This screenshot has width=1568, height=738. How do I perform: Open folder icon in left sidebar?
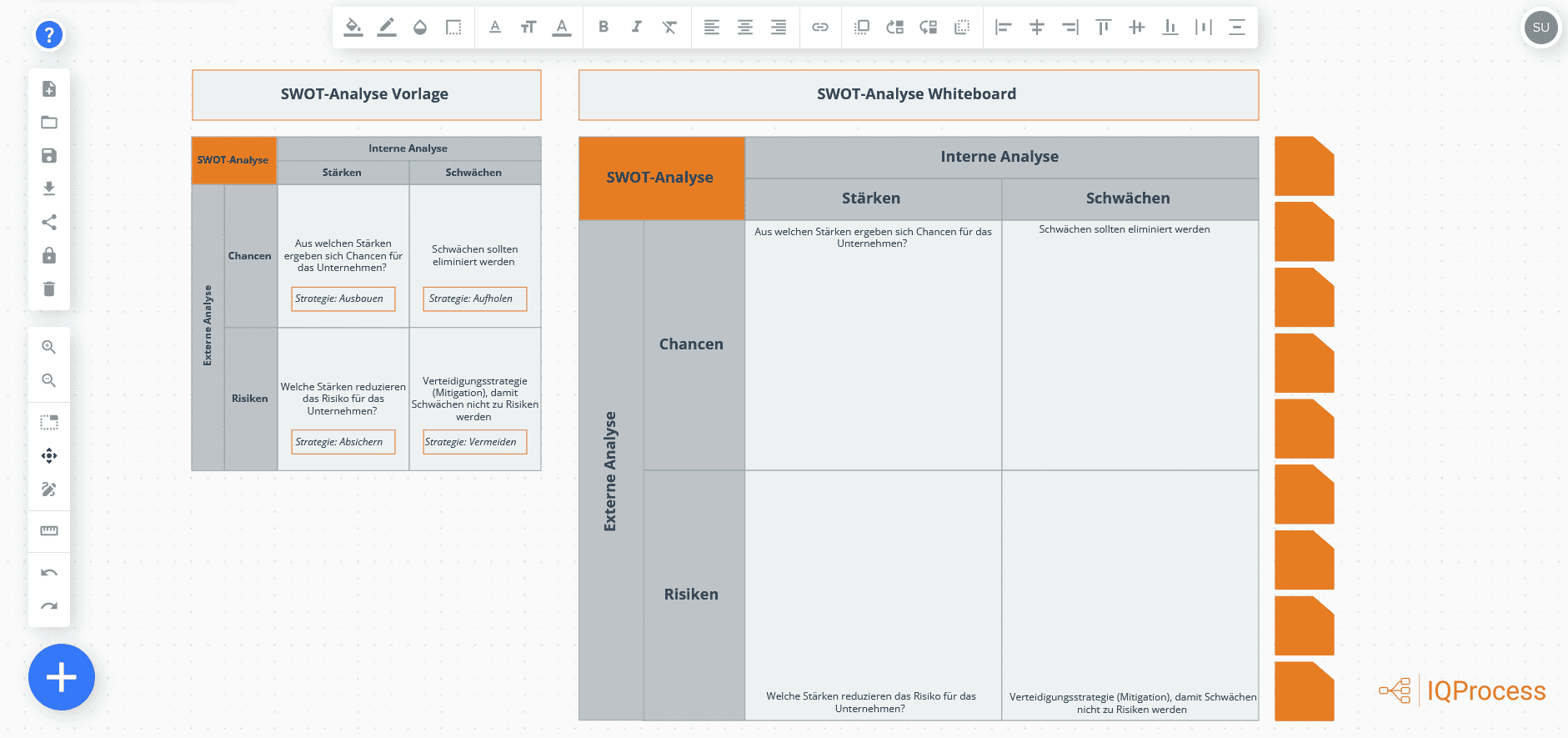(x=49, y=123)
